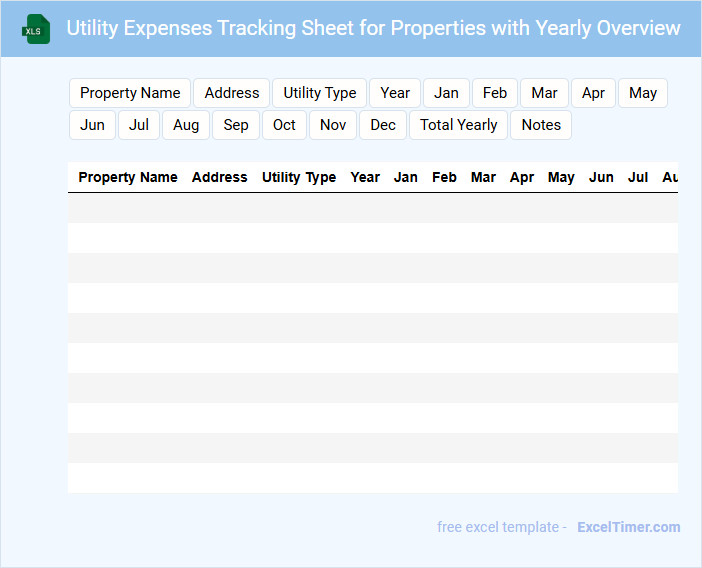Select the Property Name tag
702x568 pixels.
click(x=130, y=93)
